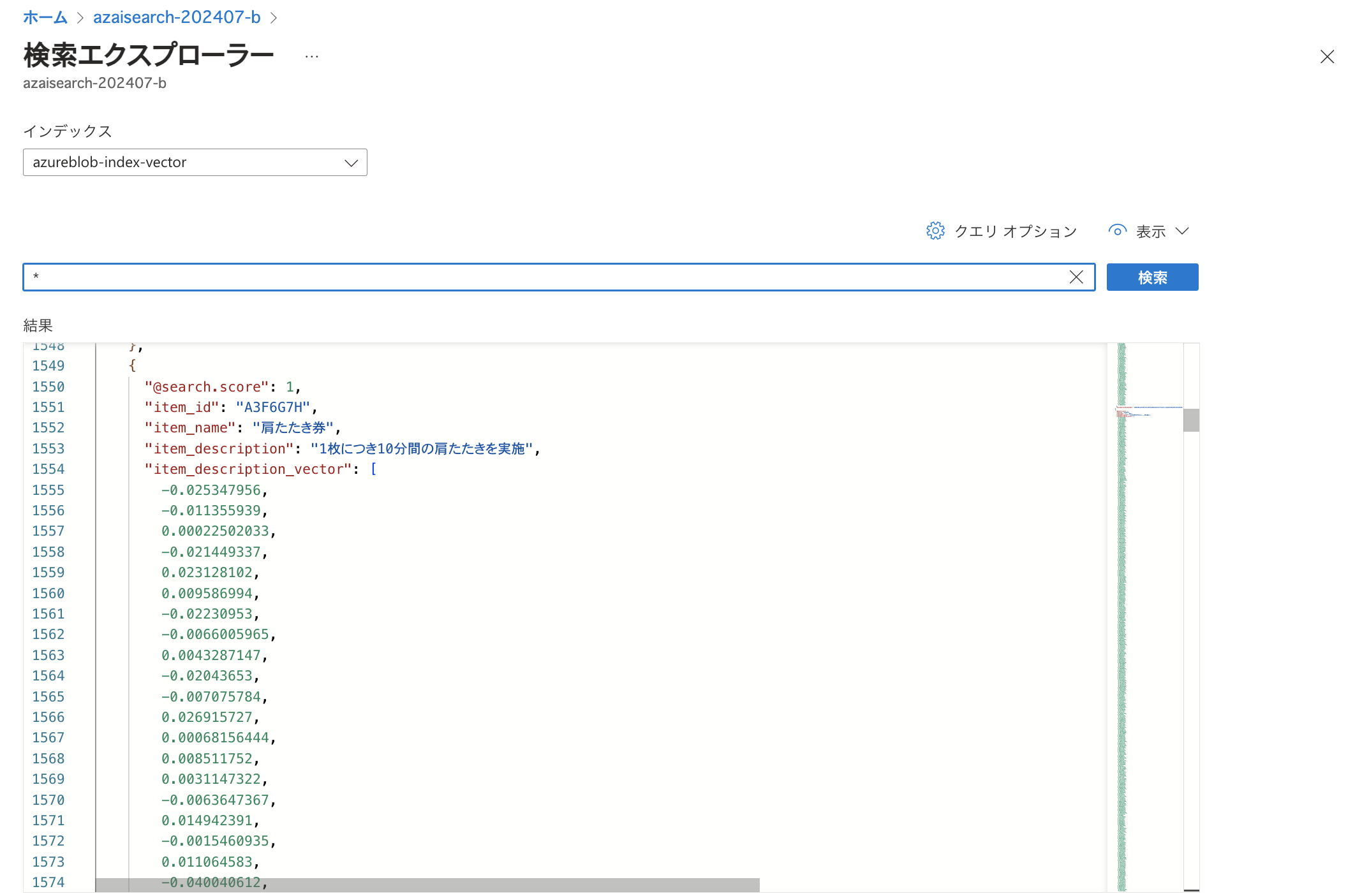This screenshot has width=1362, height=896.
Task: Go to the ホーム breadcrumb link
Action: pyautogui.click(x=45, y=17)
